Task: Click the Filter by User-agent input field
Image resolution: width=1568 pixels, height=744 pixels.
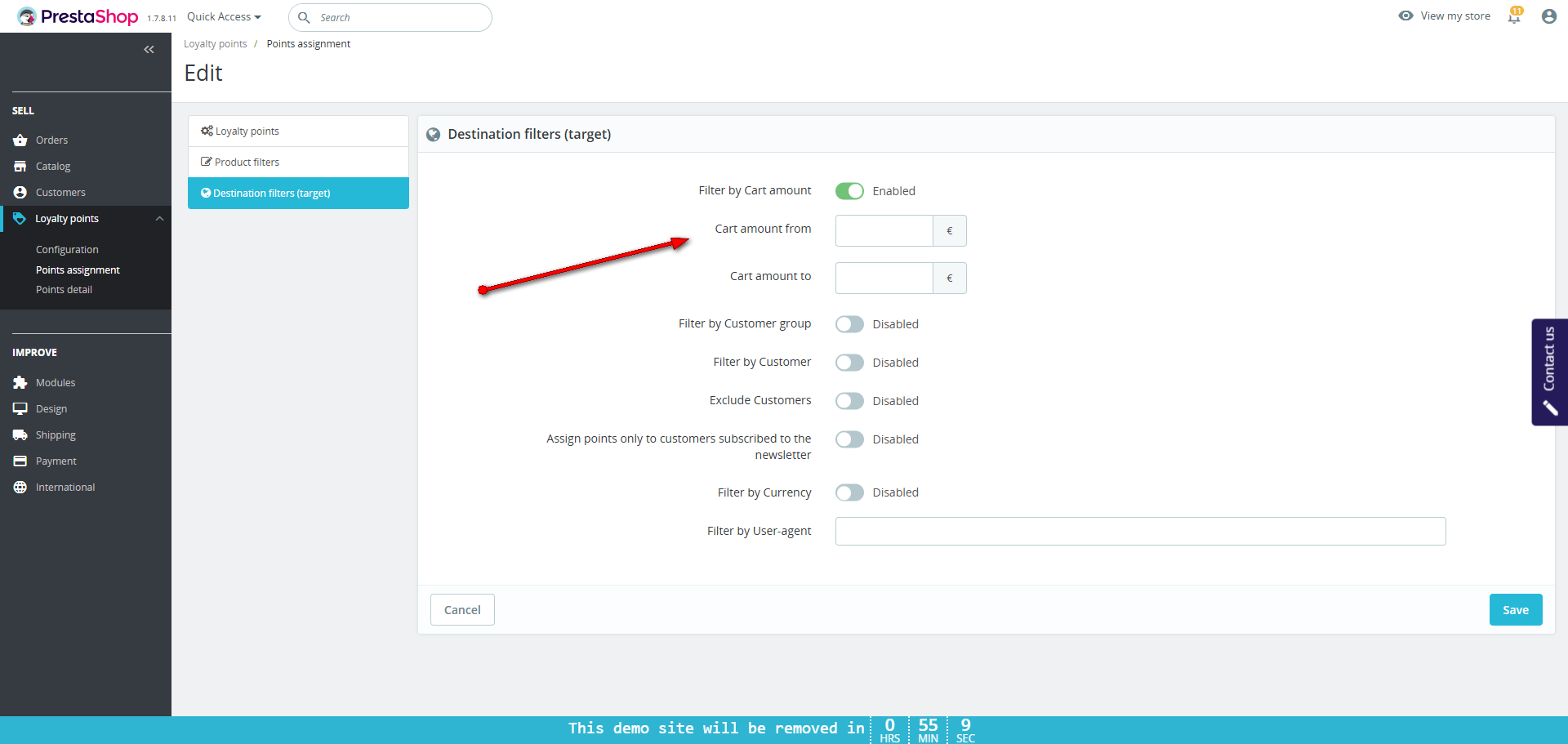Action: tap(1141, 532)
